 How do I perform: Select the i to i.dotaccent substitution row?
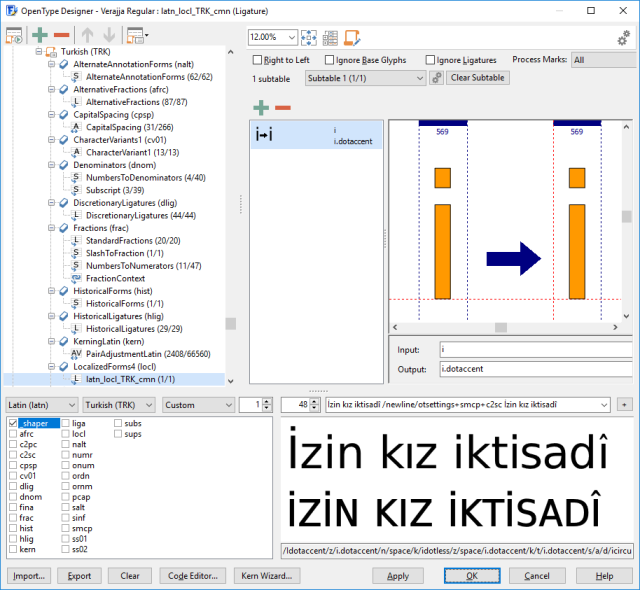coord(313,135)
